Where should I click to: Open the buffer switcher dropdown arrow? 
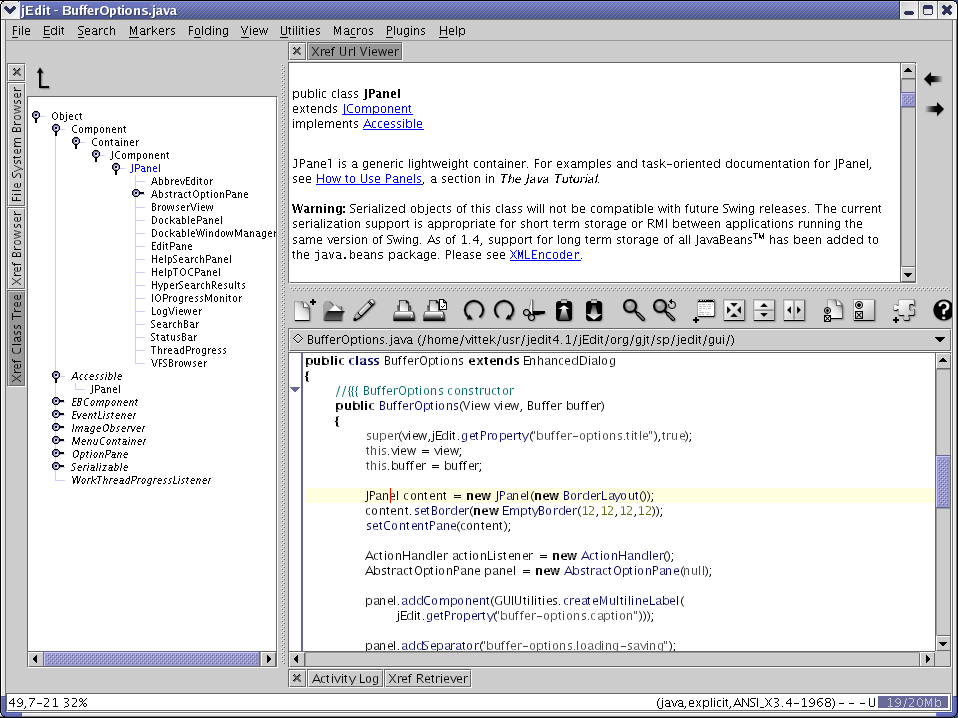[x=940, y=340]
